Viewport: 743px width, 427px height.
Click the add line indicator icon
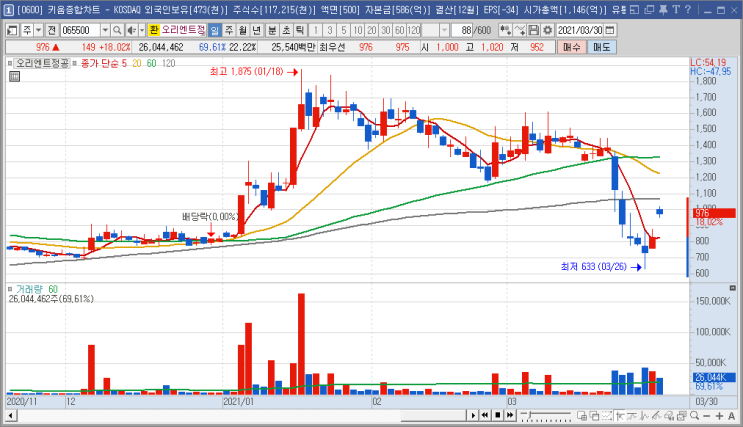point(520,30)
